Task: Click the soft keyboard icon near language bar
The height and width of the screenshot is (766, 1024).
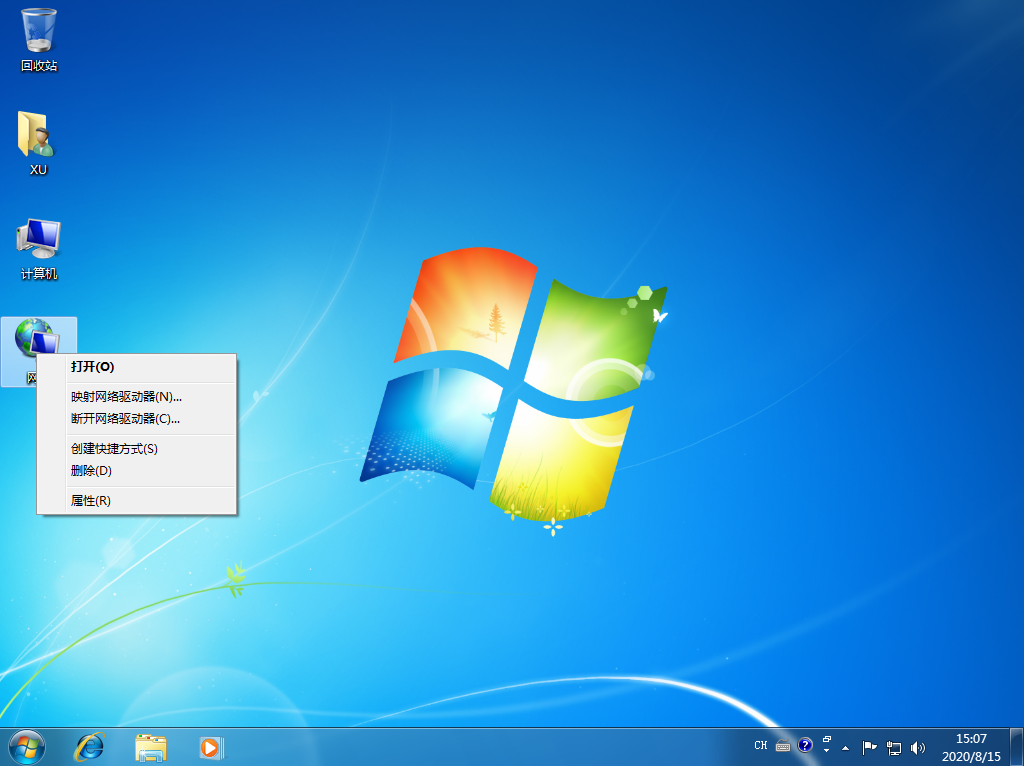Action: 782,745
